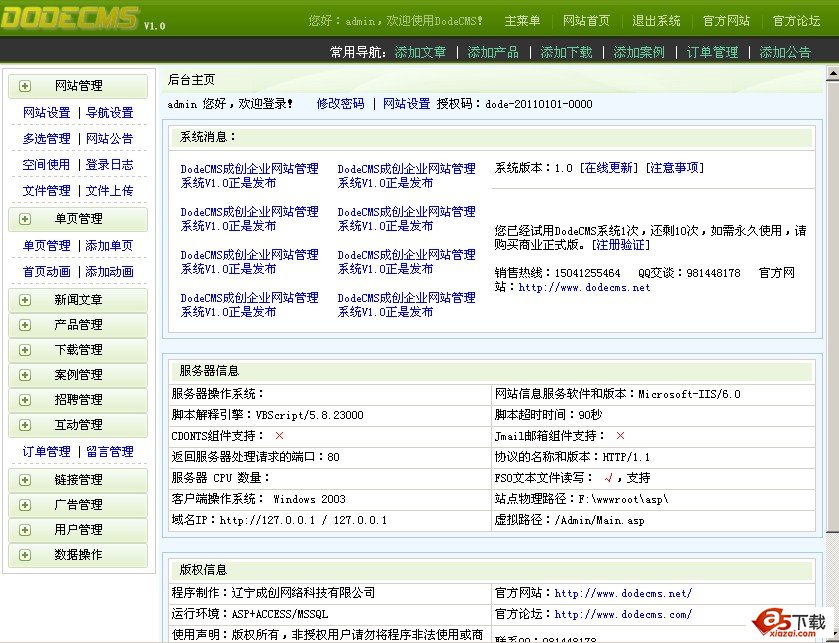Click plus icon beside 下载管理
839x643 pixels.
(x=25, y=350)
